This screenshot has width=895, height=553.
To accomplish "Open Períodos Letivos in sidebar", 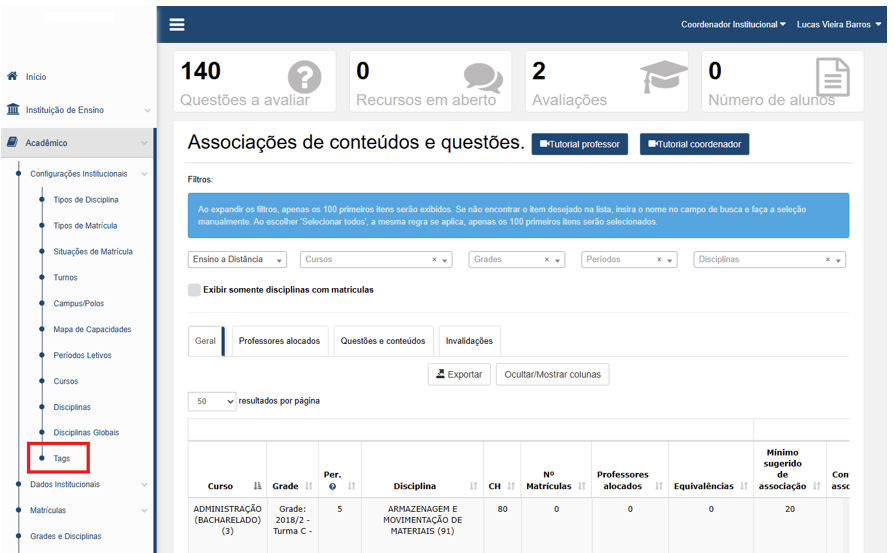I will pyautogui.click(x=83, y=355).
